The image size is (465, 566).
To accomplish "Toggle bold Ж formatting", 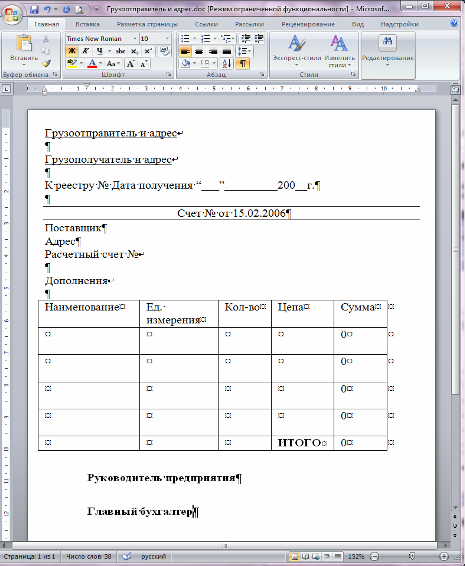I will point(72,51).
